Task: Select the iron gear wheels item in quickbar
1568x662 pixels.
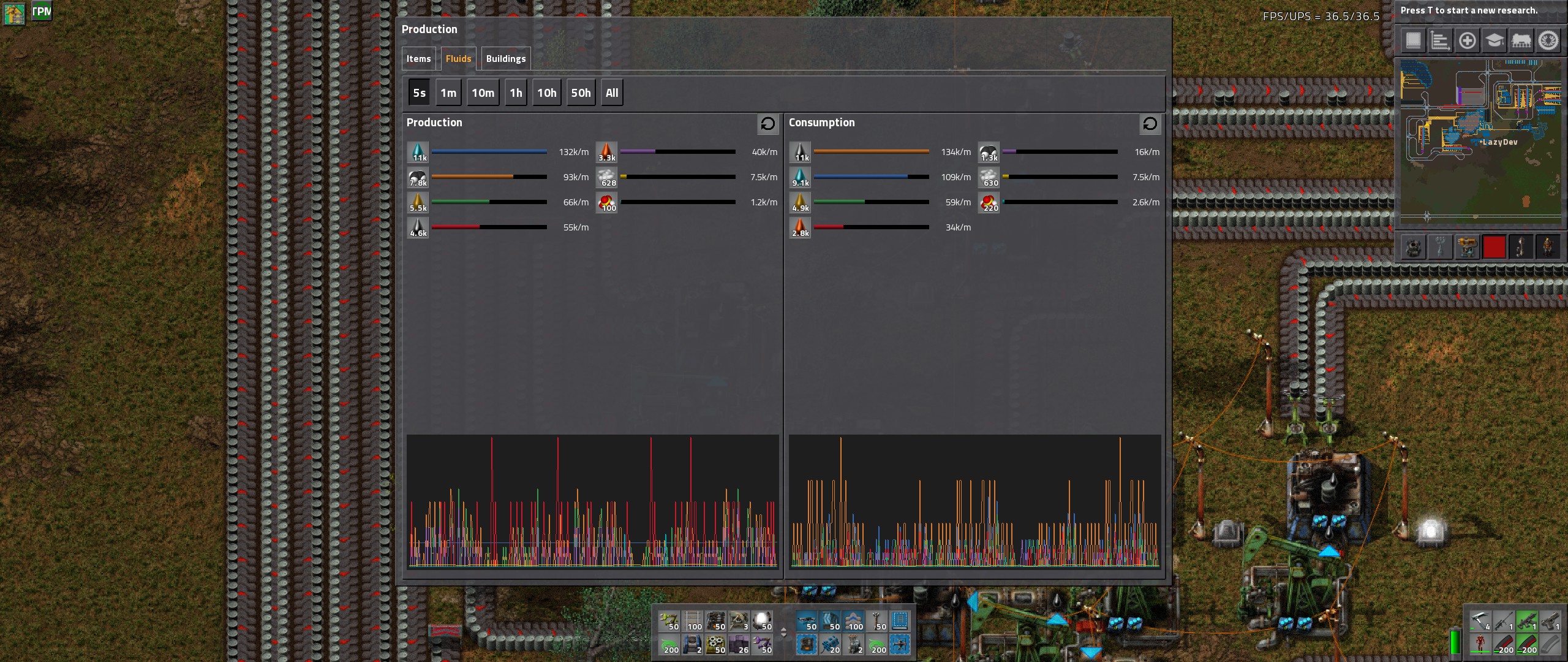Action: coord(716,644)
